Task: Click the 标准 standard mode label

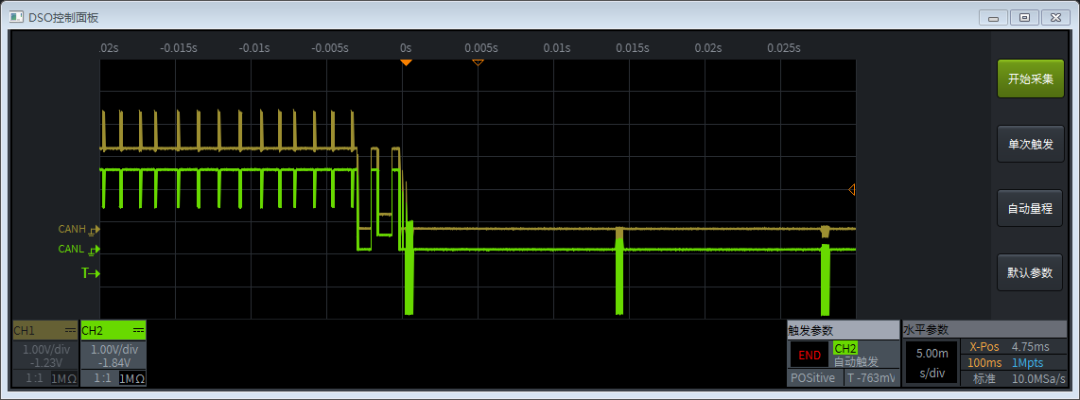Action: coord(984,379)
